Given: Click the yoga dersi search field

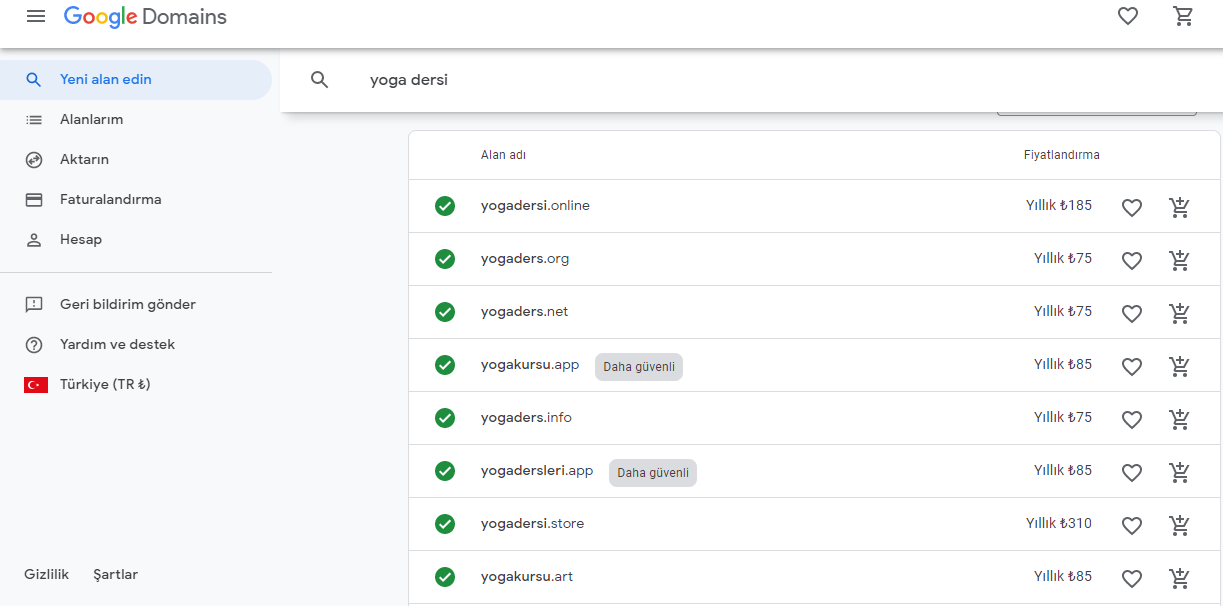Looking at the screenshot, I should tap(700, 80).
